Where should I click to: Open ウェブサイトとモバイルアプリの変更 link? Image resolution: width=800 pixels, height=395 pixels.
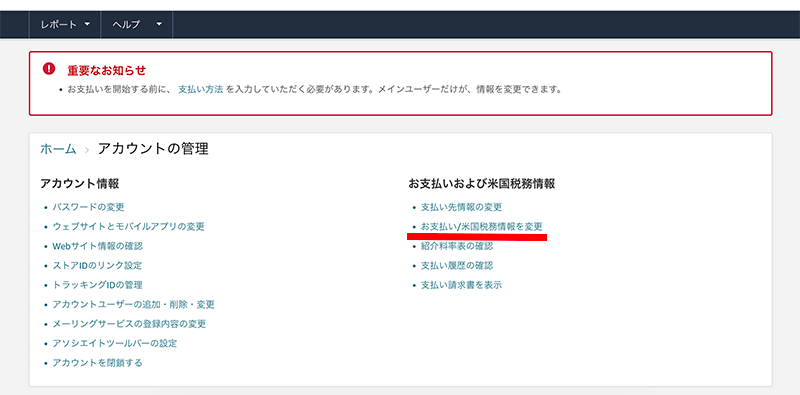pyautogui.click(x=129, y=227)
